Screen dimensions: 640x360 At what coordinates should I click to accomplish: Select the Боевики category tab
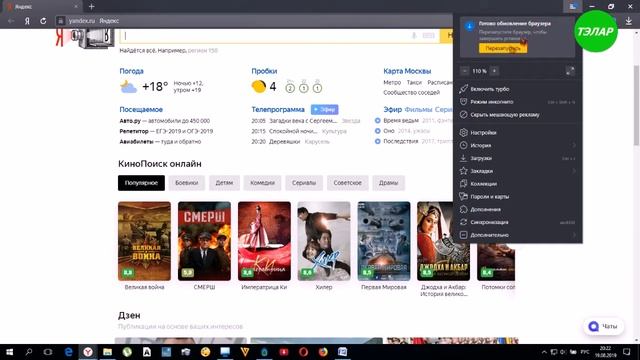click(187, 183)
